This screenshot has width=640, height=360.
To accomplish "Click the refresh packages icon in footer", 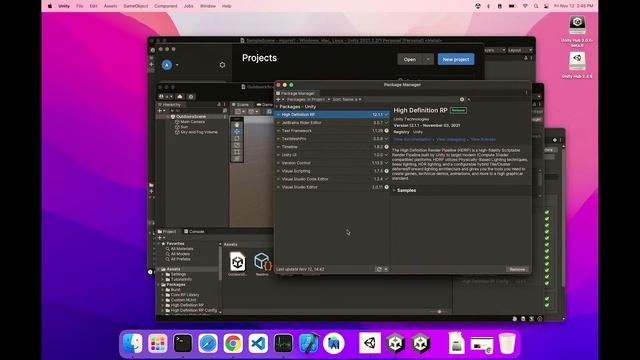I will [379, 269].
